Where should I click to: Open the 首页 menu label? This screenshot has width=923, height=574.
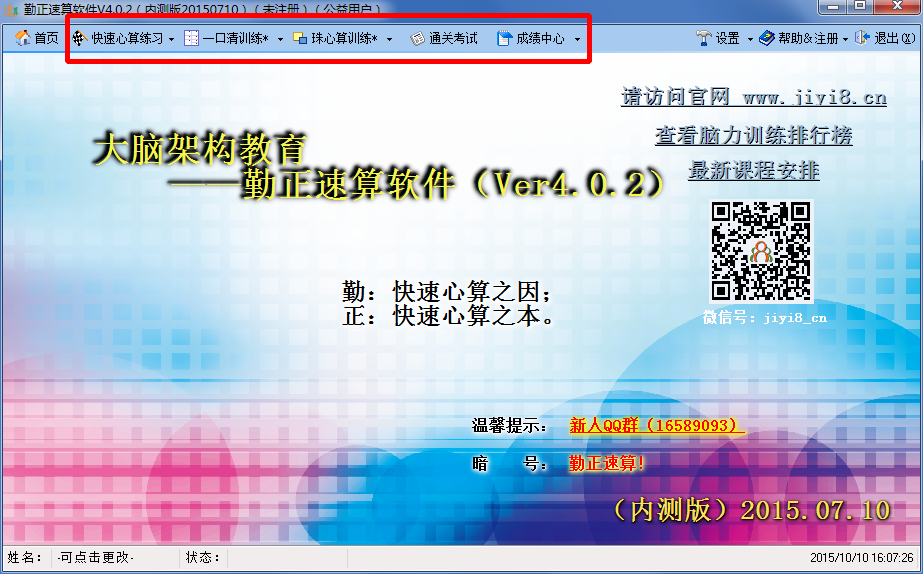pos(47,38)
